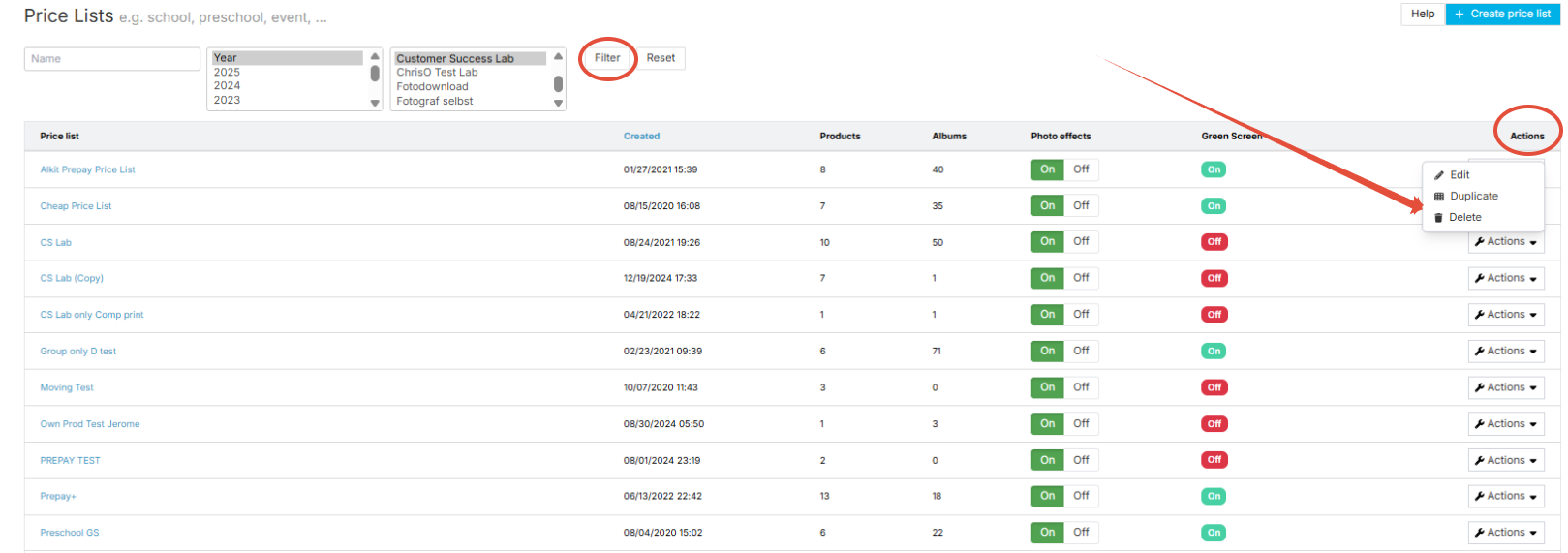Click the Reset button
The height and width of the screenshot is (553, 1568).
tap(661, 58)
